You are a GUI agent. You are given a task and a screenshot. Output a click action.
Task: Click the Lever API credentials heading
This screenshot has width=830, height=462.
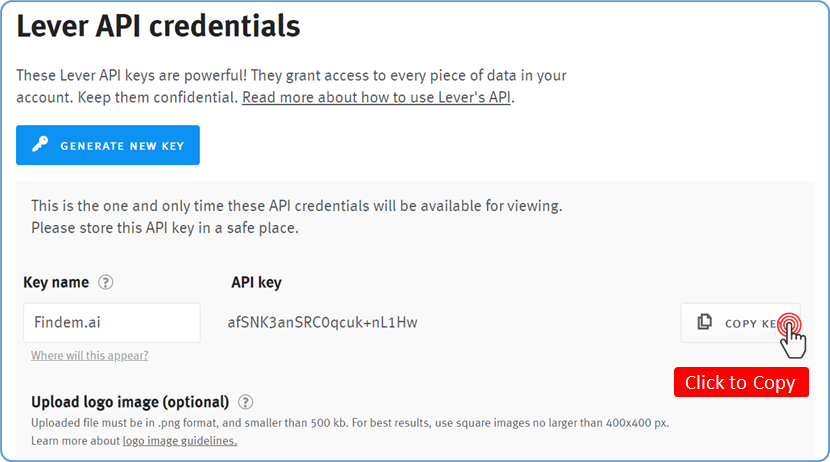pos(158,26)
